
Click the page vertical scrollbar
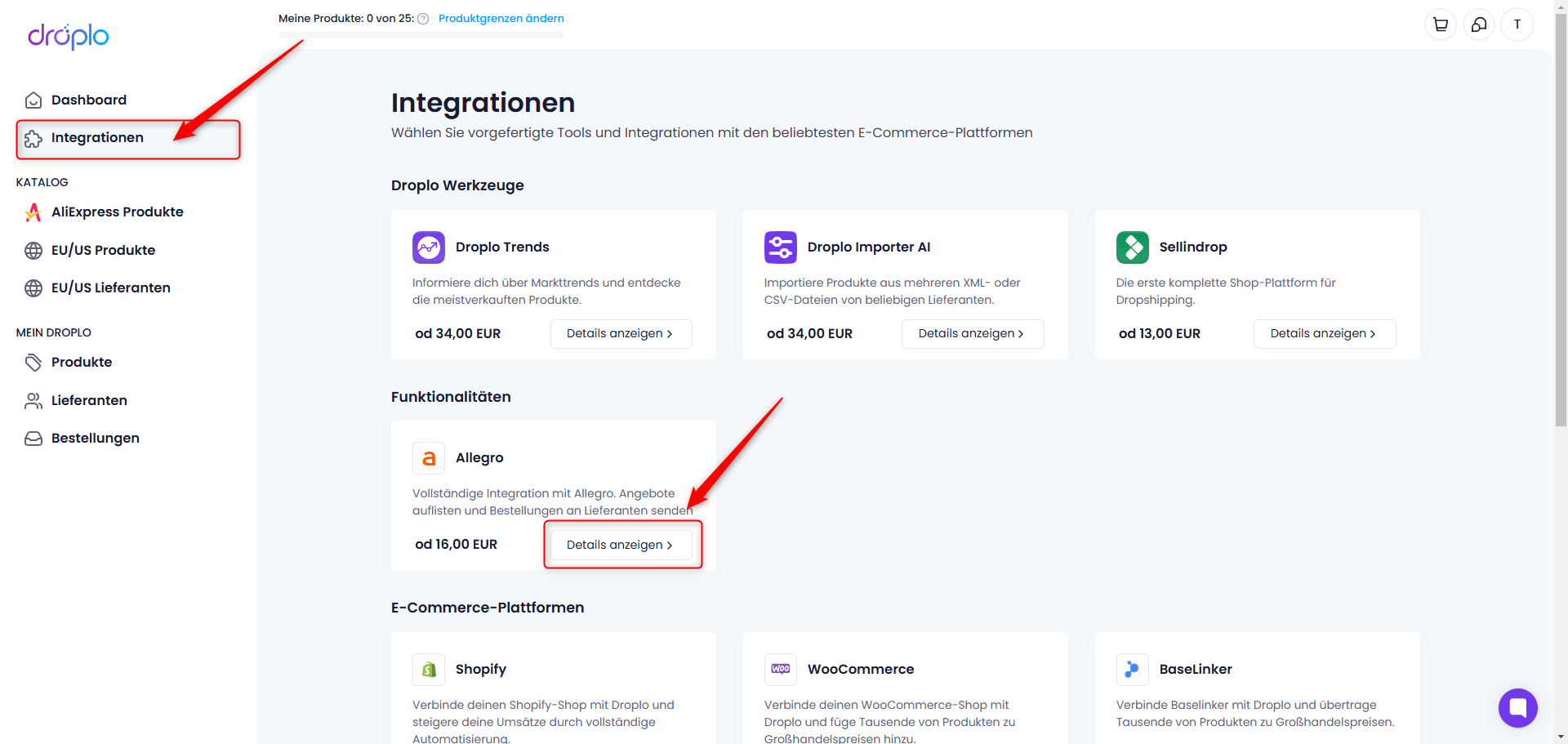(x=1561, y=219)
